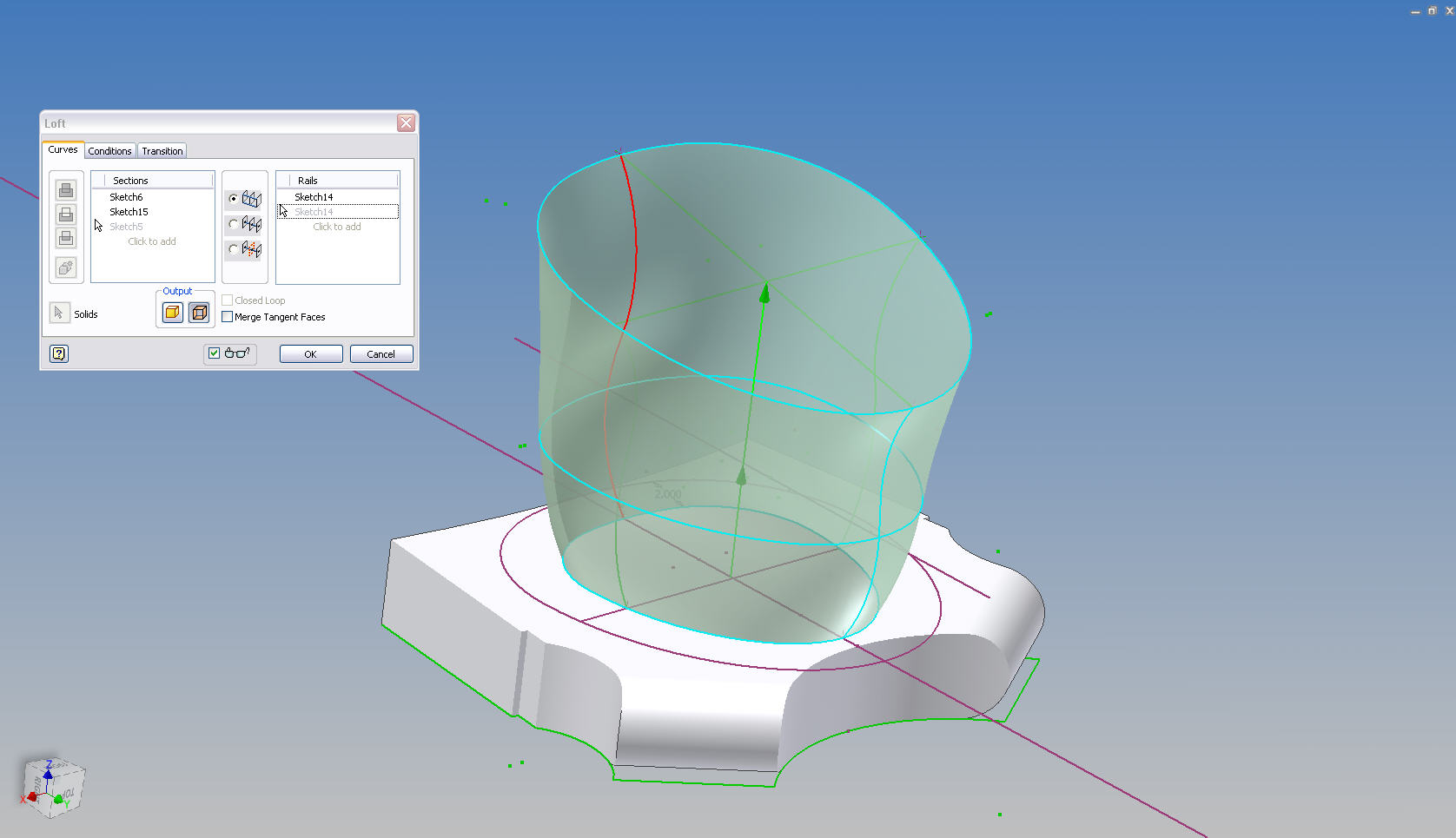Minimize the application window
Image resolution: width=1456 pixels, height=838 pixels.
click(x=1415, y=11)
